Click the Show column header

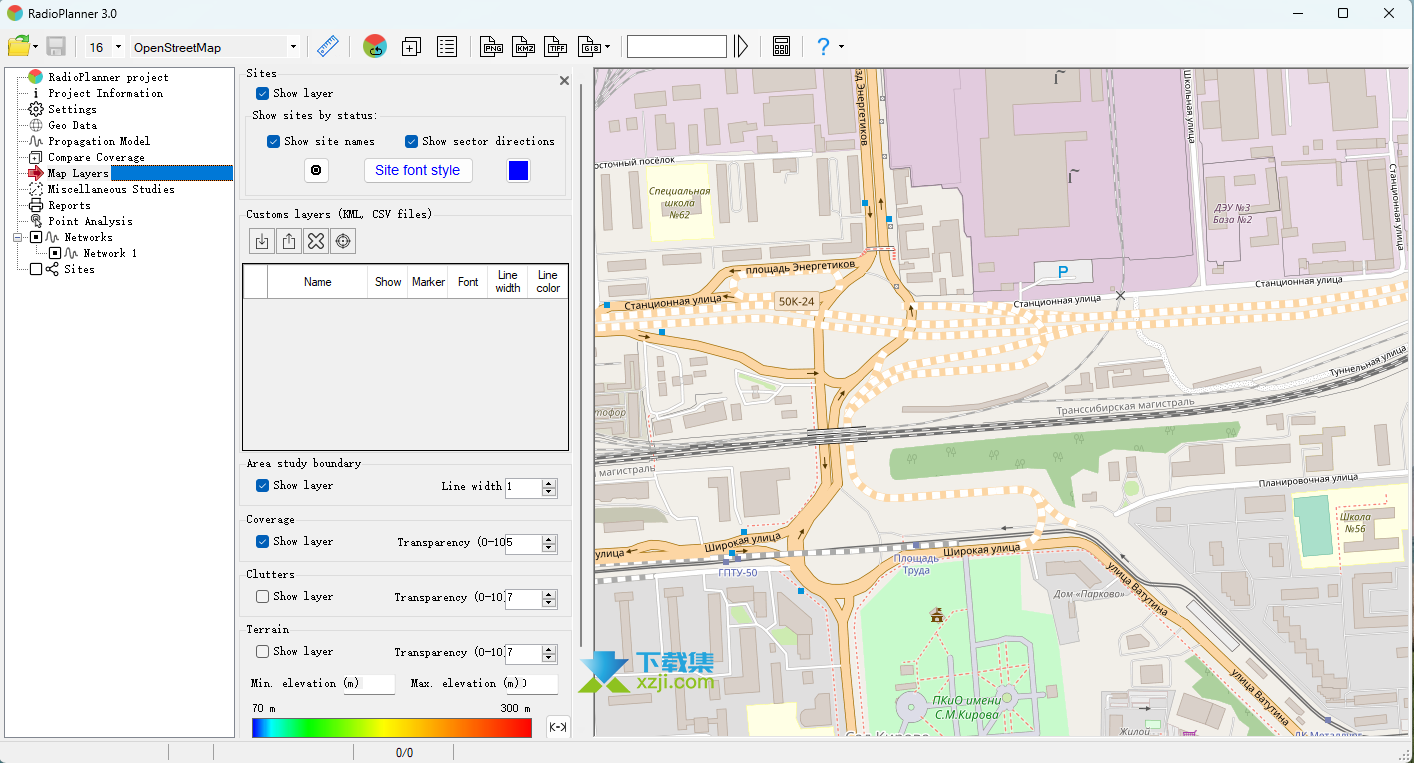(x=388, y=282)
